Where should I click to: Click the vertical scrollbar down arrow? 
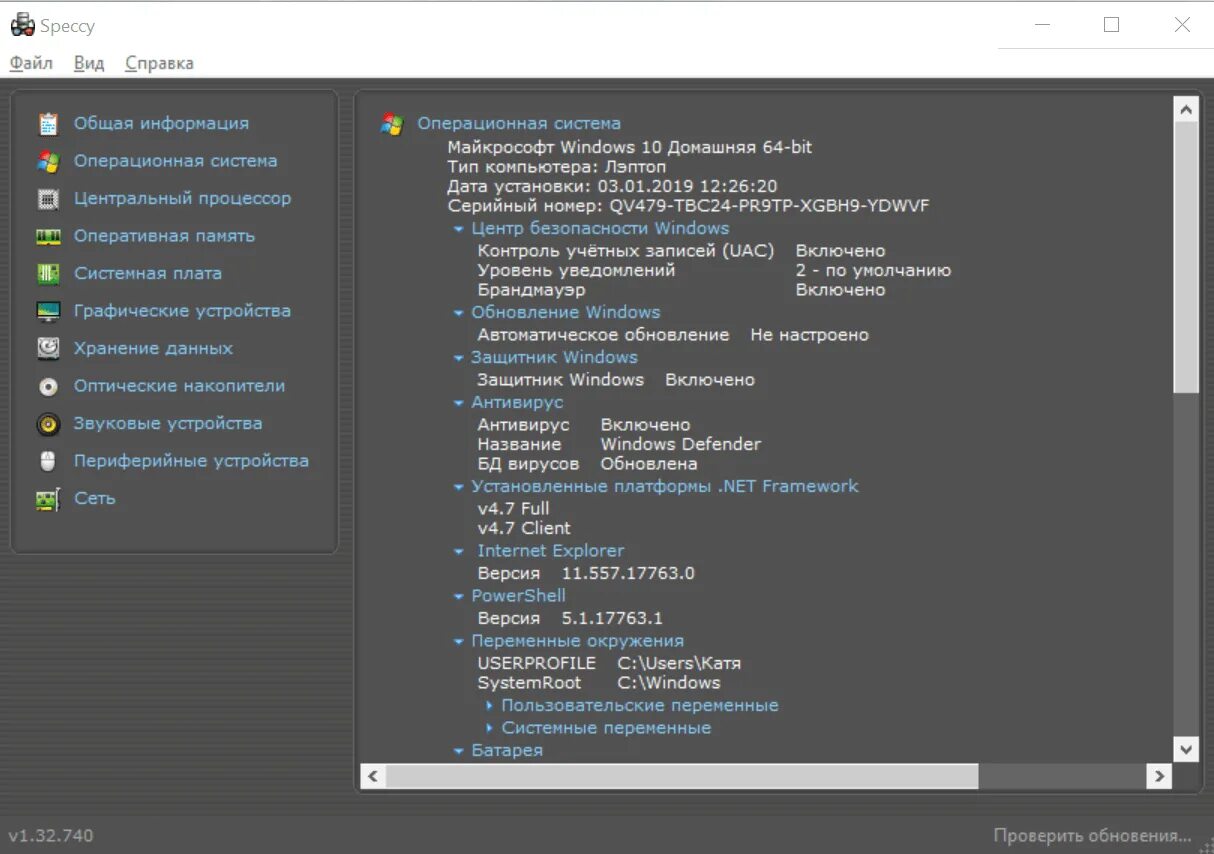tap(1185, 748)
